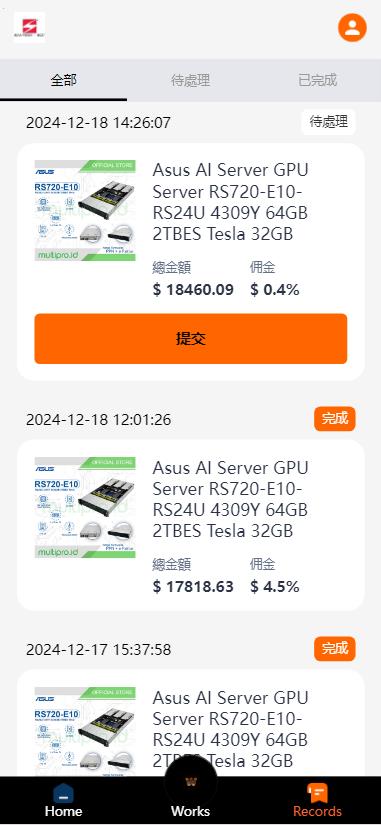
Task: Switch to the 已完成 tab
Action: (317, 81)
